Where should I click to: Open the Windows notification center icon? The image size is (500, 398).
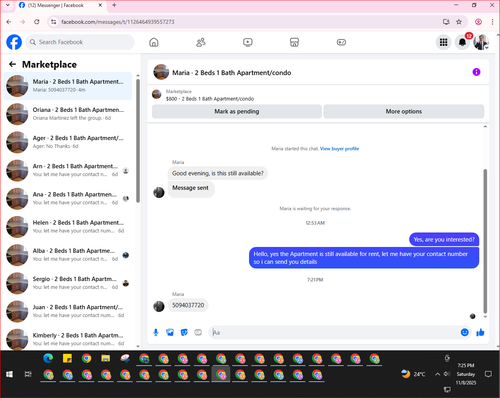(x=488, y=374)
